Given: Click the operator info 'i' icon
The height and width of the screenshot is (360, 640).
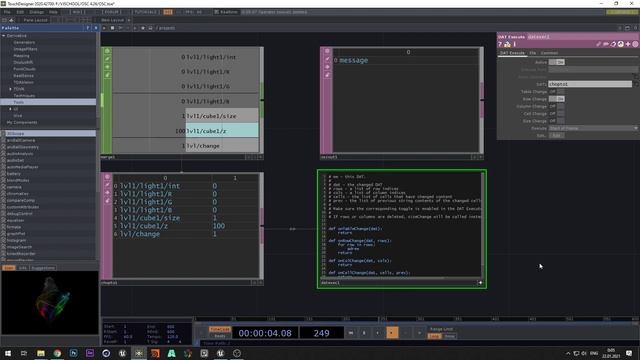Looking at the screenshot, I should coord(515,44).
